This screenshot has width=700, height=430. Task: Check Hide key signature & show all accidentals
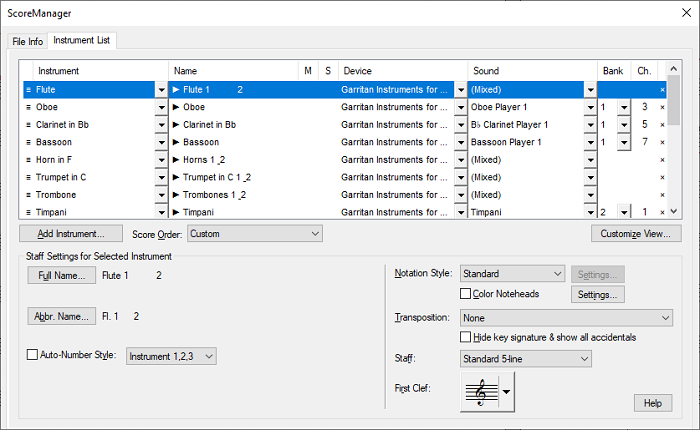[x=466, y=337]
